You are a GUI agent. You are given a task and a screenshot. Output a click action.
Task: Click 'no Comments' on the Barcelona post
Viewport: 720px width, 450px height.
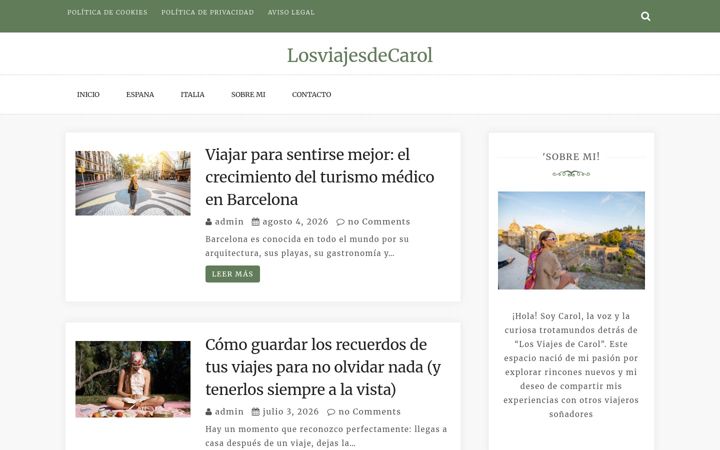click(379, 222)
